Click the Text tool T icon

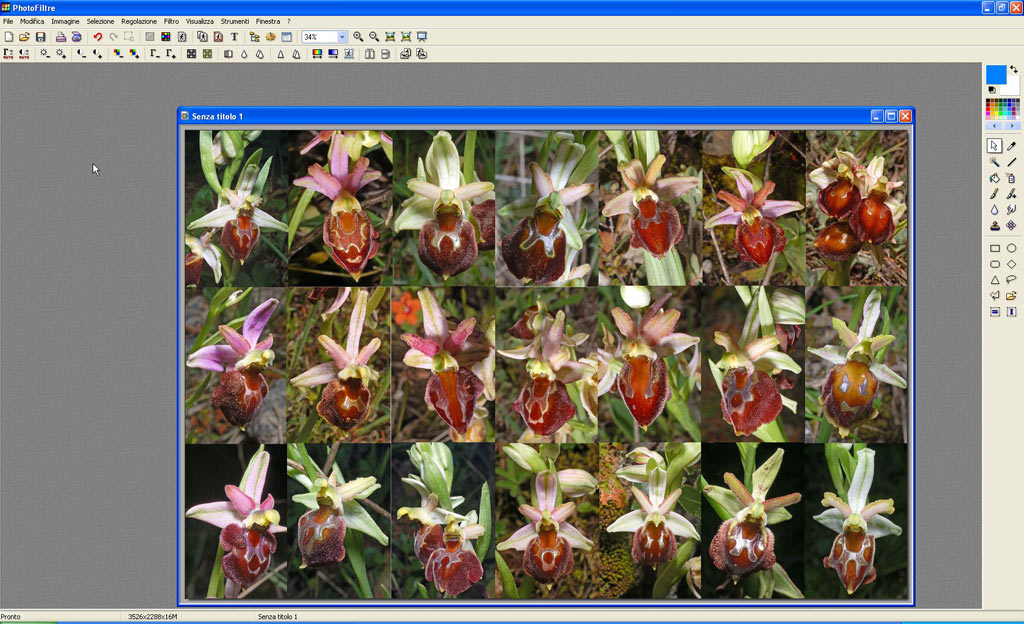[x=234, y=37]
